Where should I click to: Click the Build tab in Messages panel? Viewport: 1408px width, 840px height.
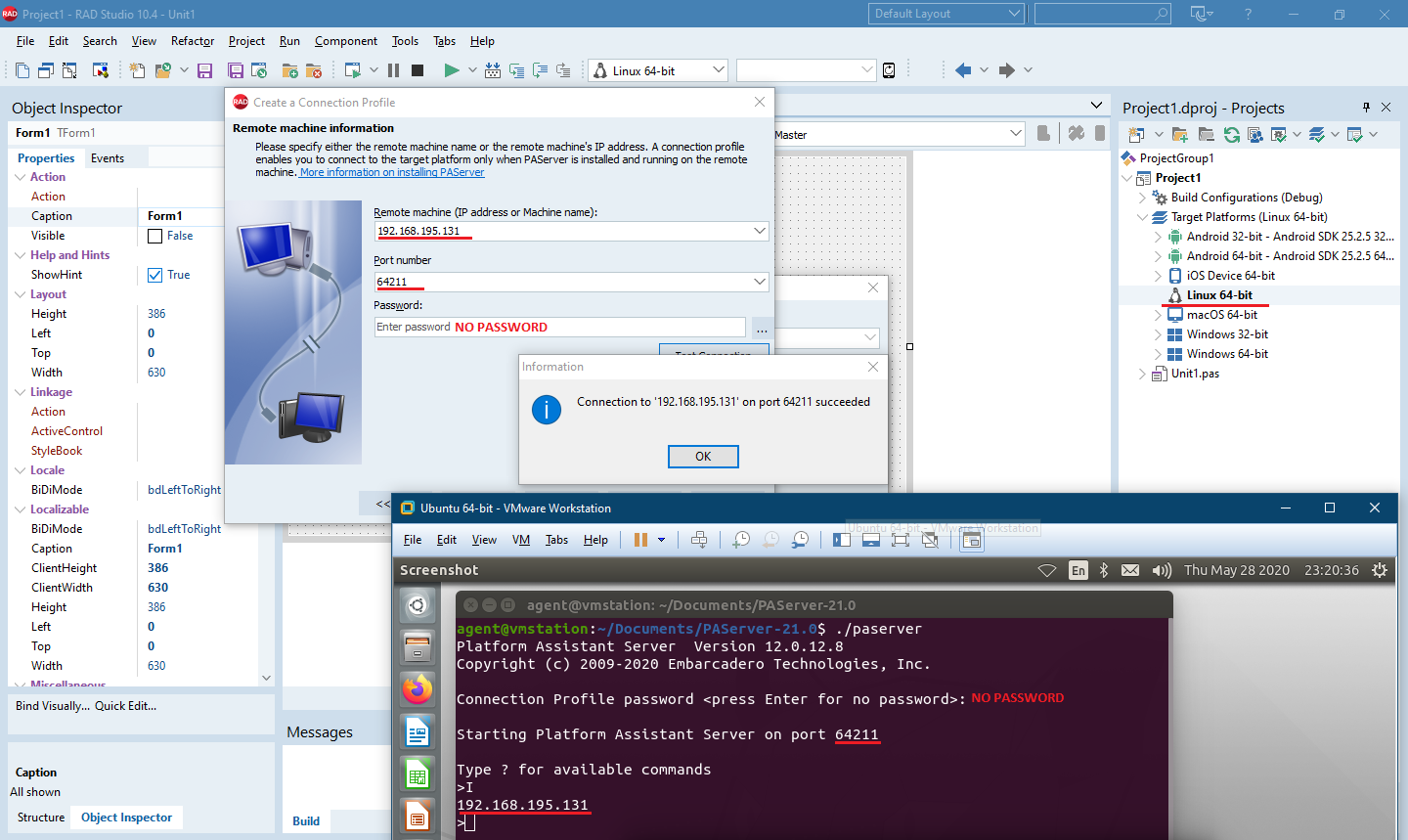(x=306, y=821)
